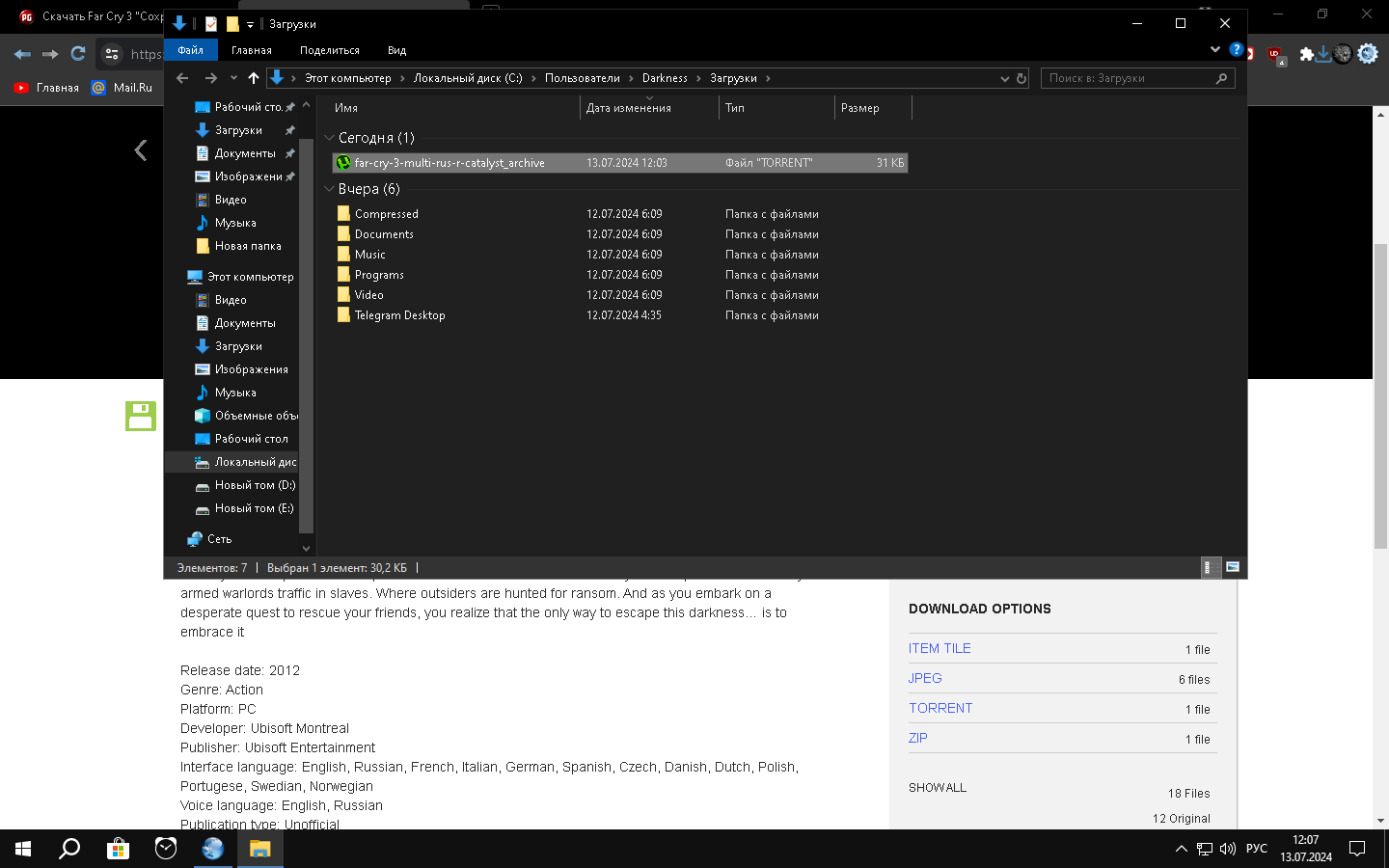The width and height of the screenshot is (1389, 868).
Task: Switch to details list view in status bar
Action: [1207, 567]
